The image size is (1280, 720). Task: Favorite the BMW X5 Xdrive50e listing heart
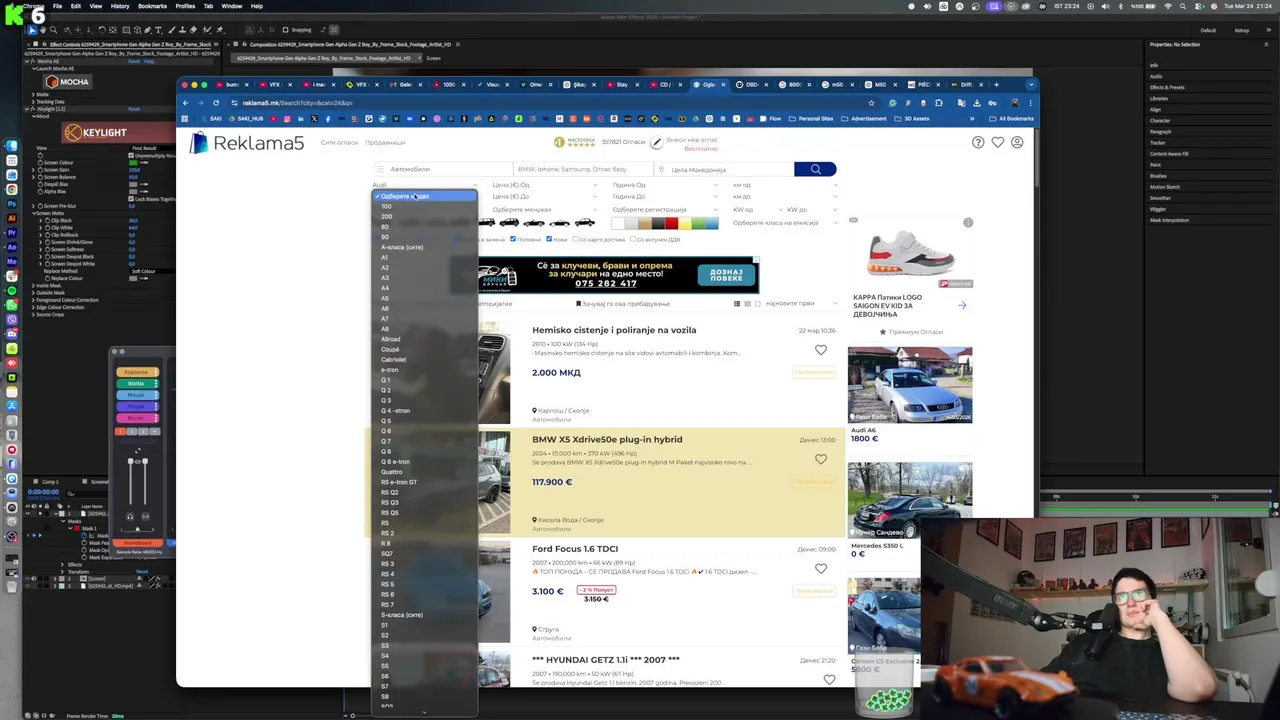[x=821, y=459]
